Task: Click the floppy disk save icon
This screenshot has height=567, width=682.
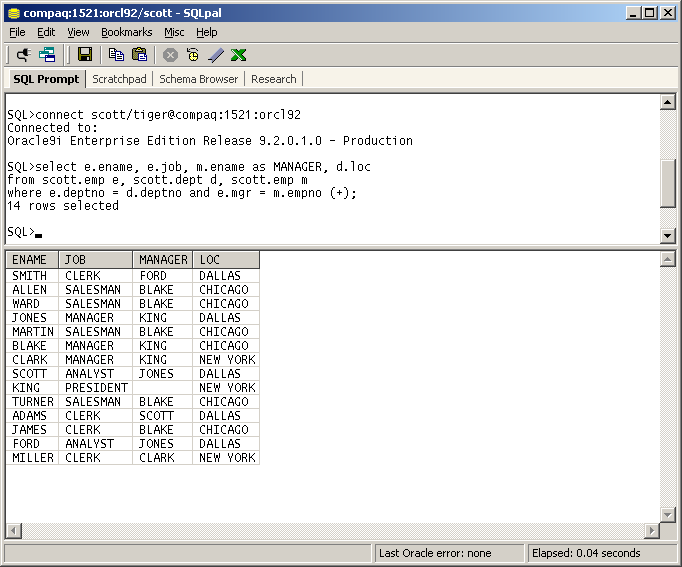Action: point(85,55)
